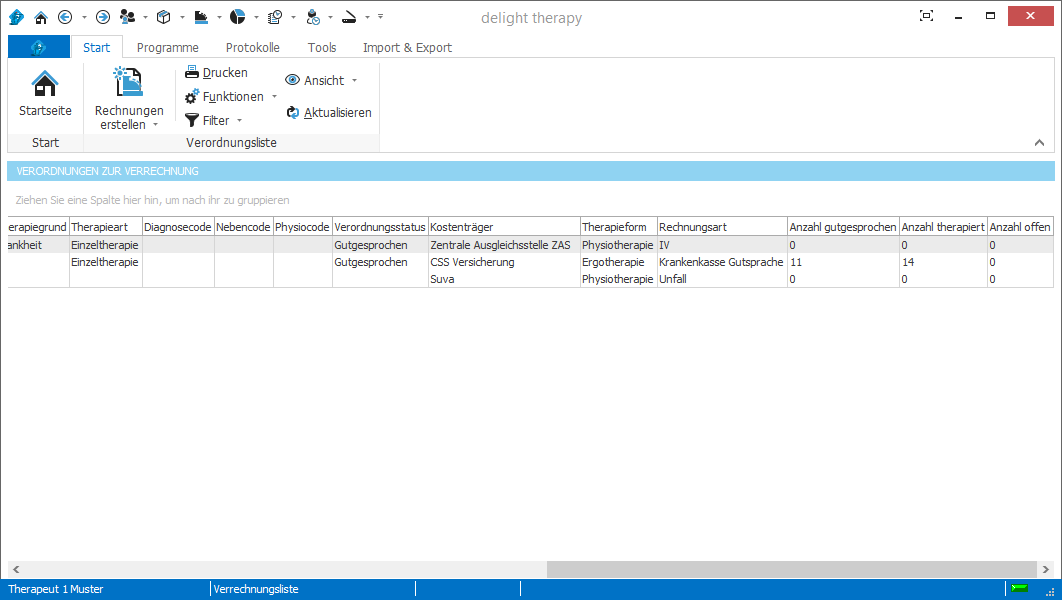Click the forward arrow in quick access toolbar
This screenshot has width=1062, height=600.
102,17
